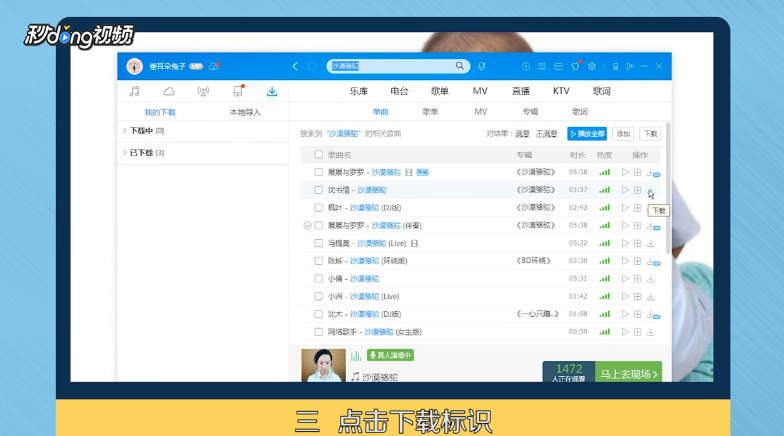Image resolution: width=784 pixels, height=436 pixels.
Task: Tick checkbox for 小倩 song
Action: point(318,278)
